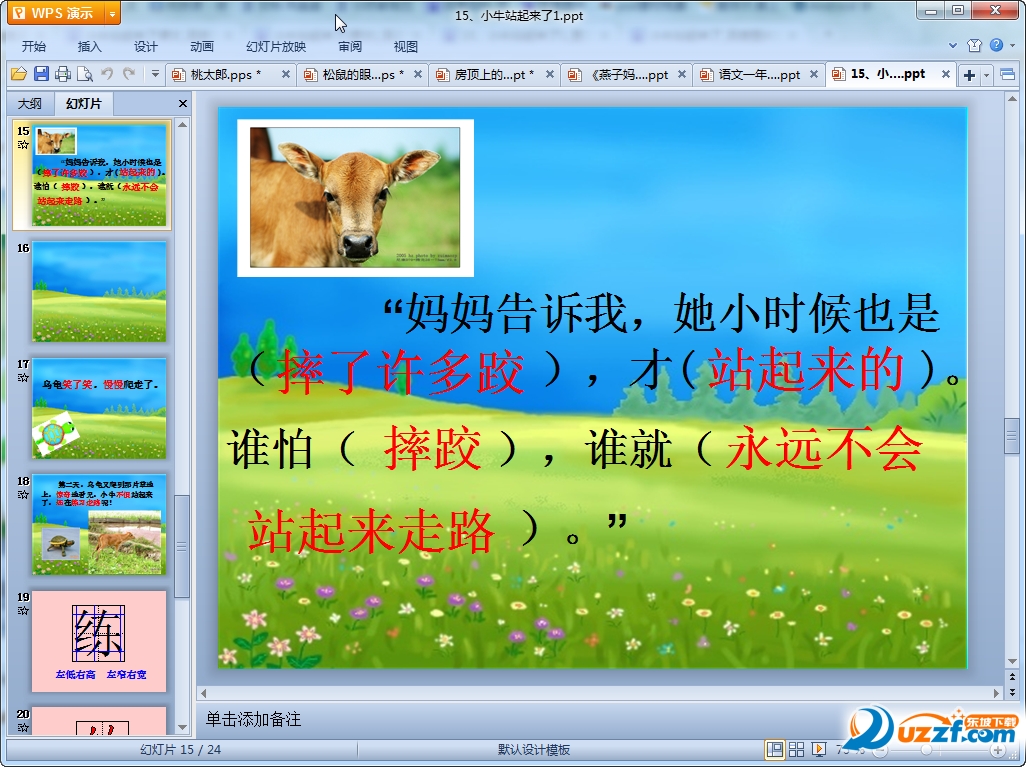This screenshot has width=1026, height=767.
Task: Go to next slide with double-down arrow
Action: (x=1012, y=691)
